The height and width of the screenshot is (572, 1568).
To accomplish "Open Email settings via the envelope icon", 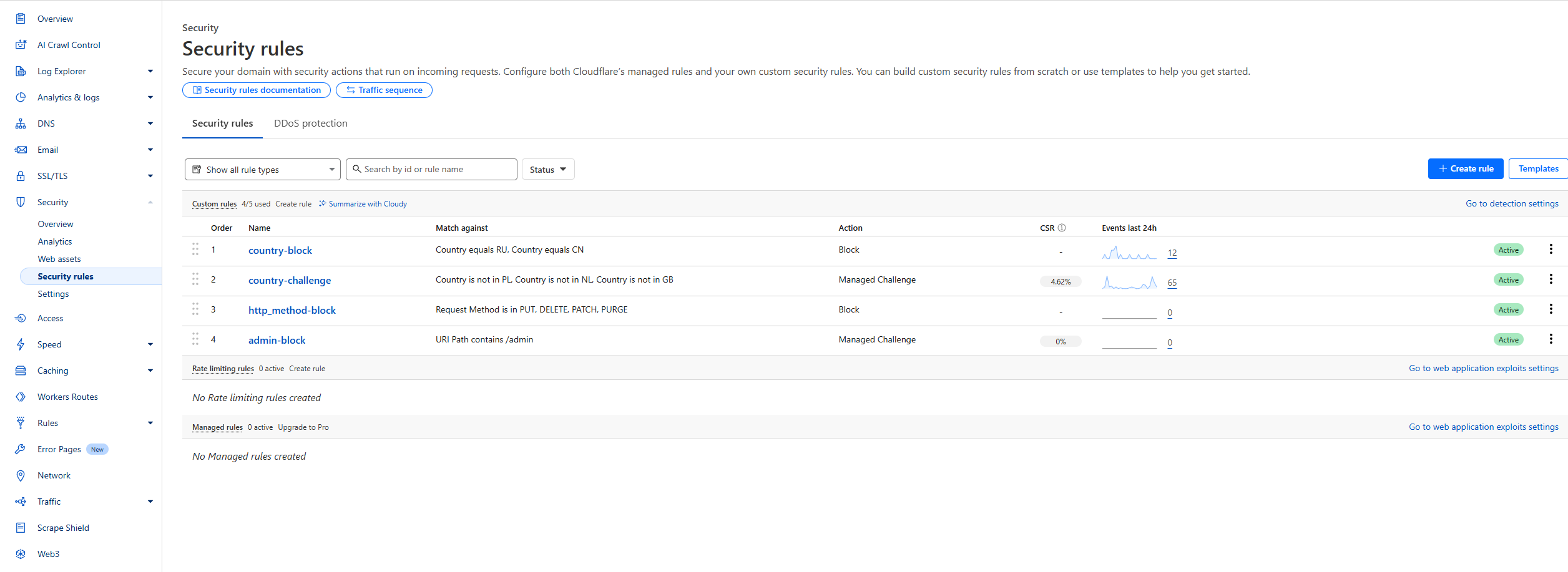I will [21, 149].
